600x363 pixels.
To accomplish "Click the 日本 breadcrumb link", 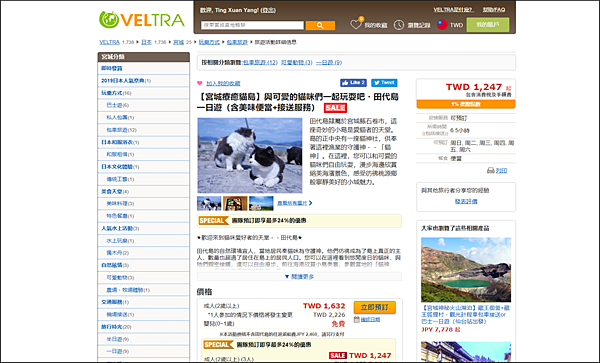I will point(146,42).
